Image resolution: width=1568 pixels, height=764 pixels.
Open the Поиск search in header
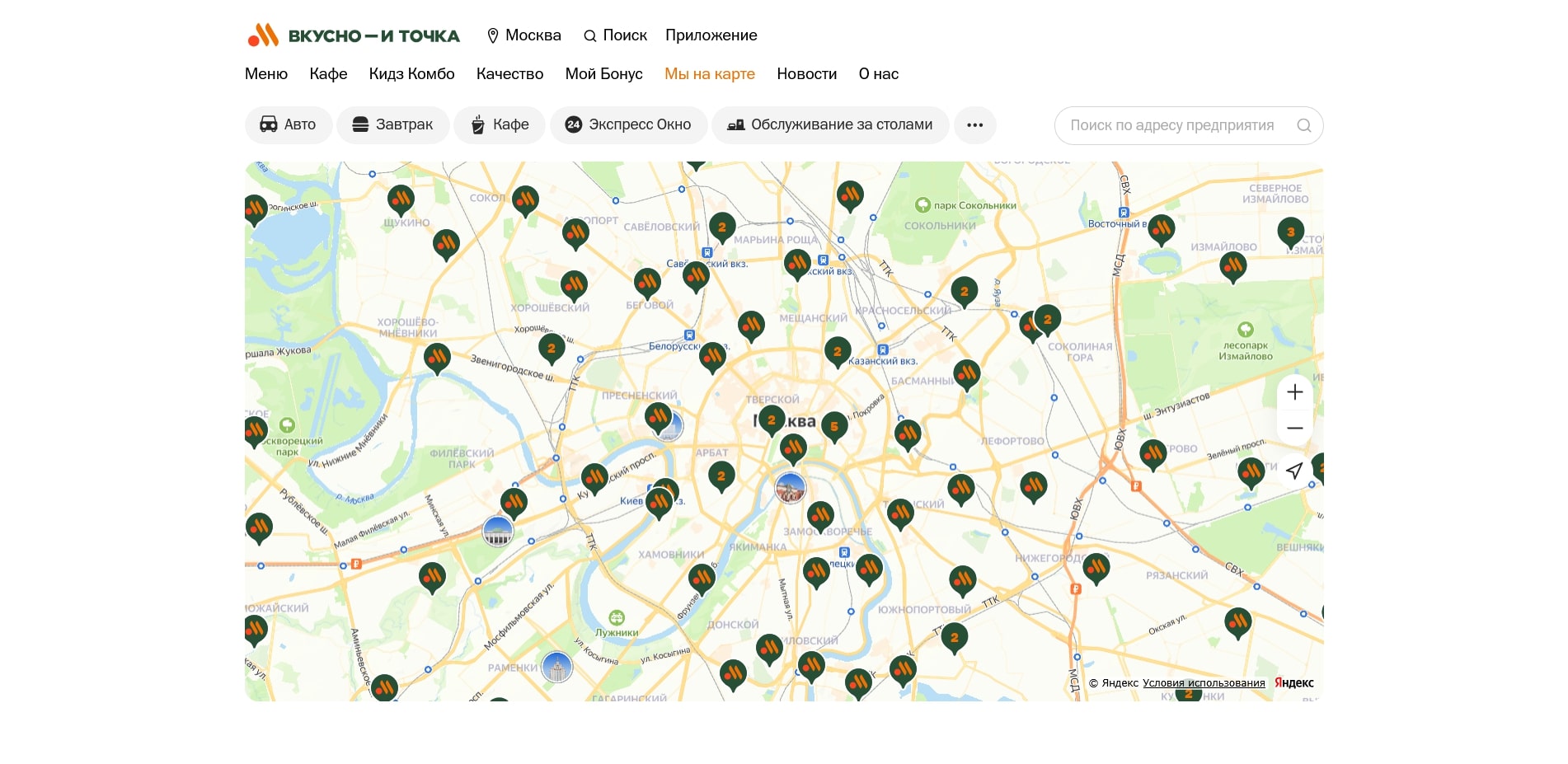click(x=615, y=35)
